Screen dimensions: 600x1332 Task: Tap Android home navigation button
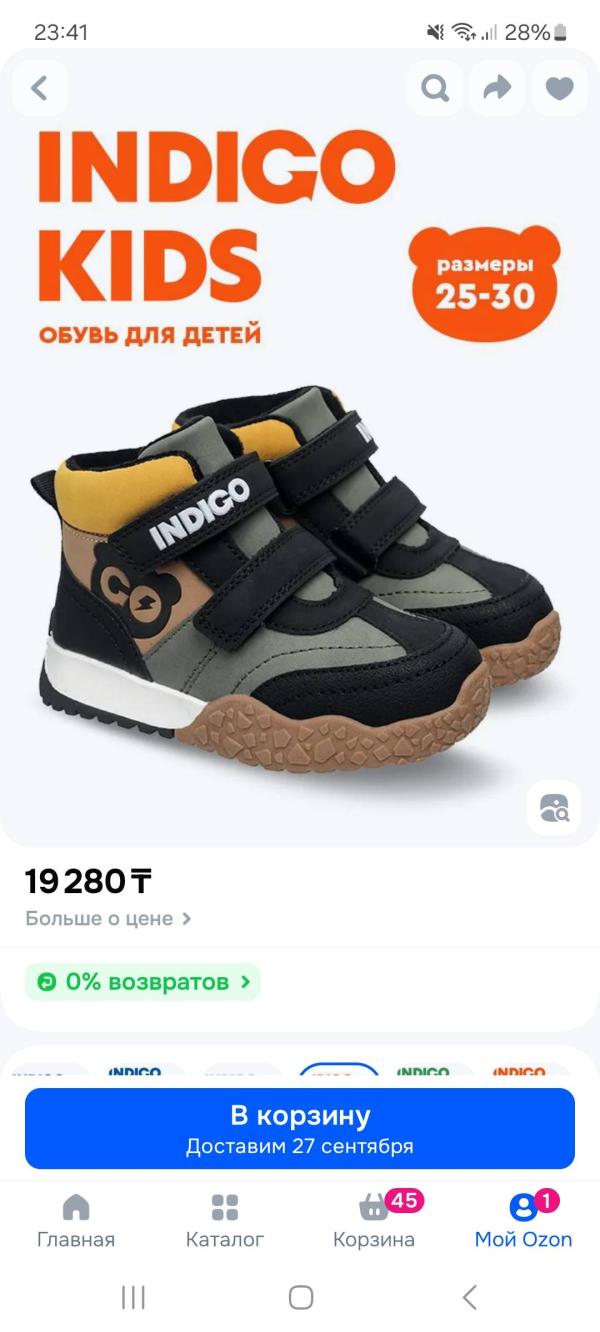click(300, 1297)
